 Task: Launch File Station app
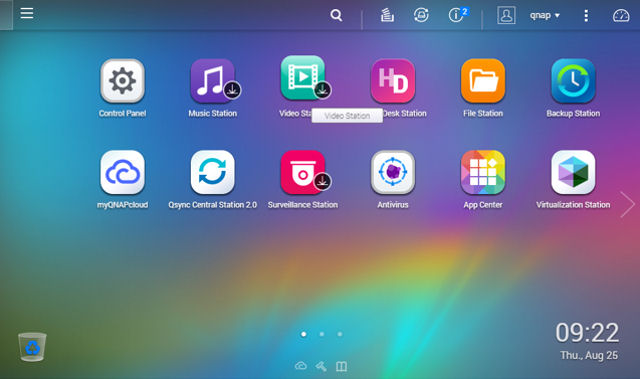(x=483, y=81)
